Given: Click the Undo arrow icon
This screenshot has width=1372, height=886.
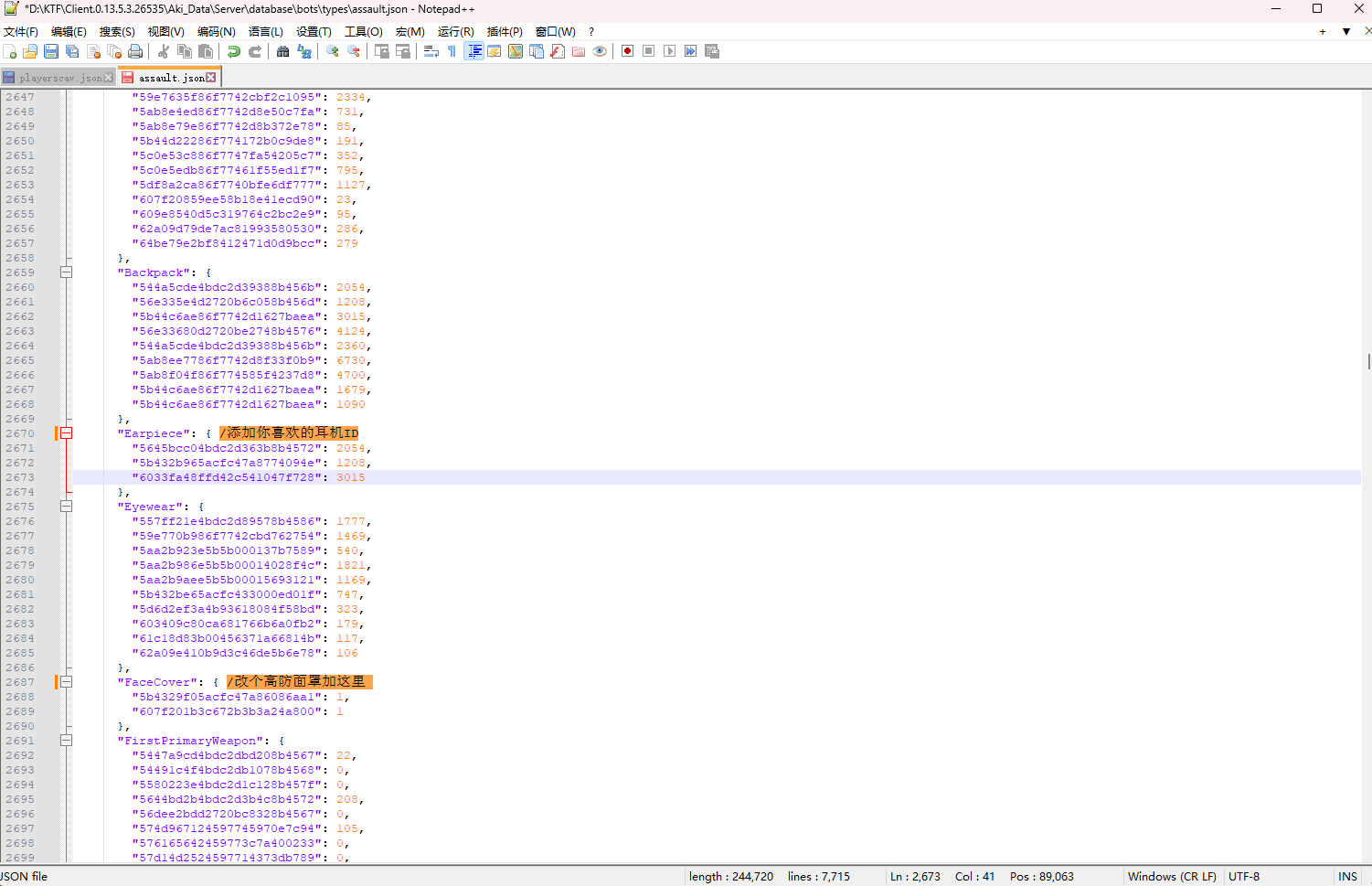Looking at the screenshot, I should 234,51.
